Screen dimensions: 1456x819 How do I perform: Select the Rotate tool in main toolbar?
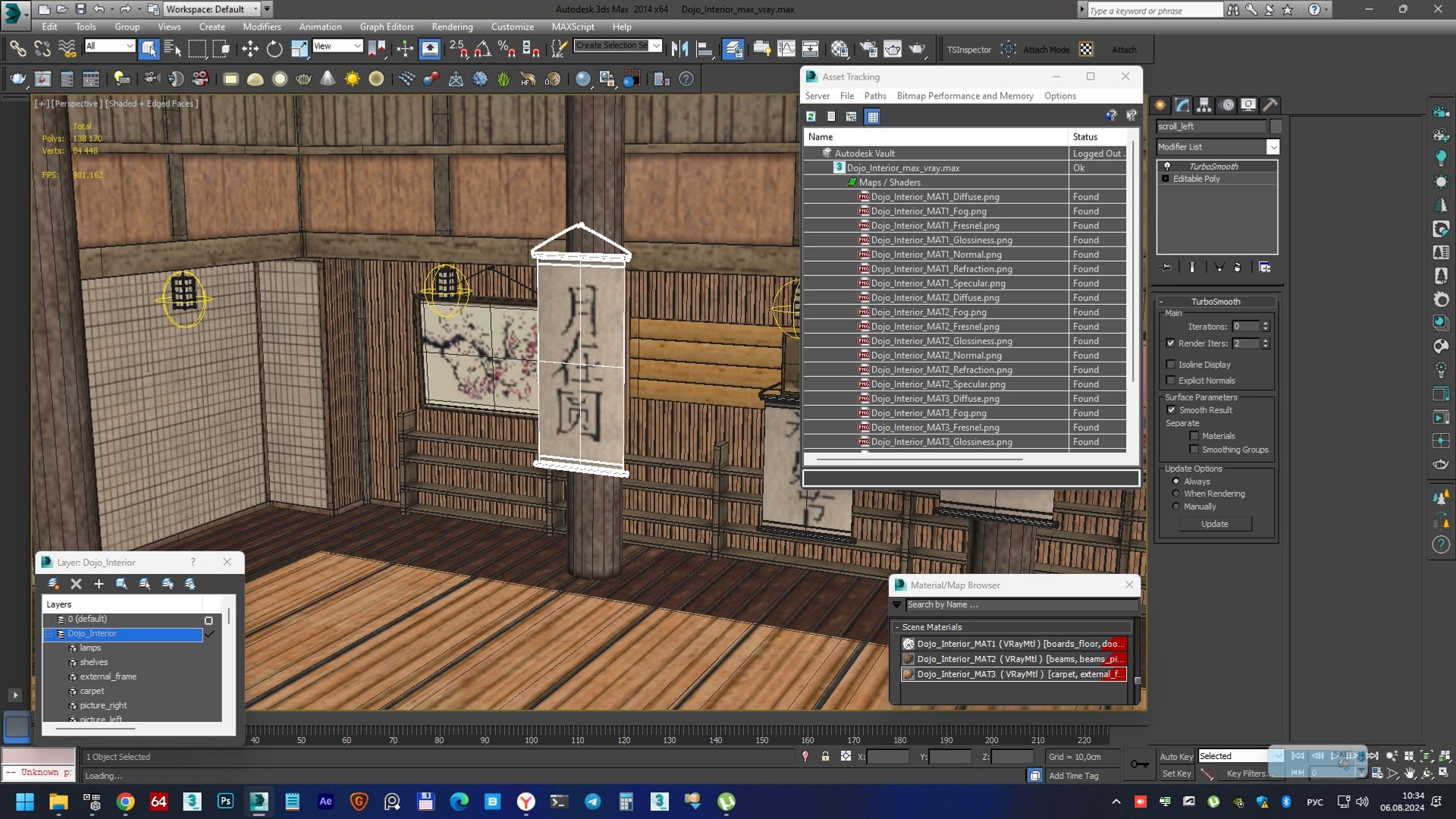point(275,50)
